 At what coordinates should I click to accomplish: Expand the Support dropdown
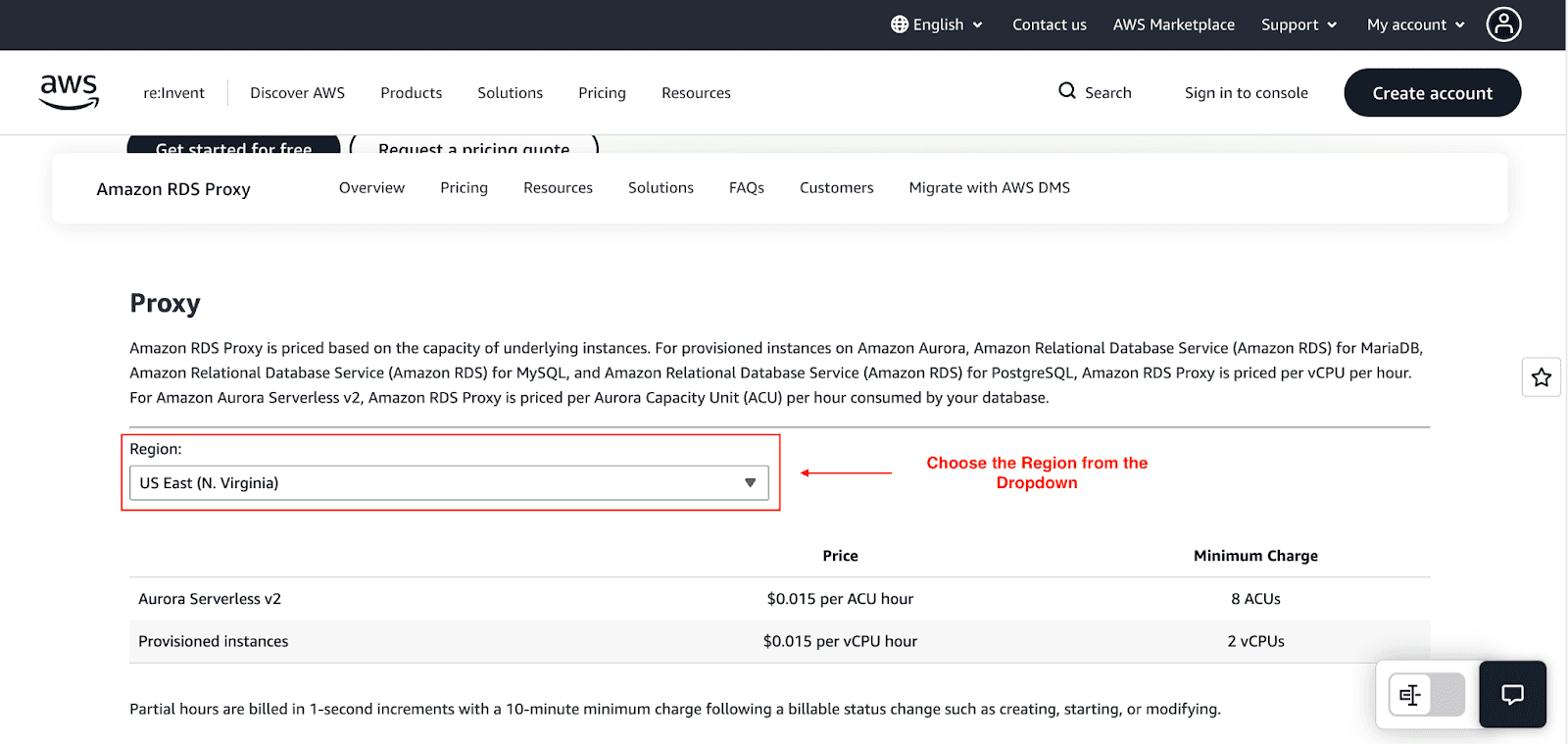tap(1298, 25)
